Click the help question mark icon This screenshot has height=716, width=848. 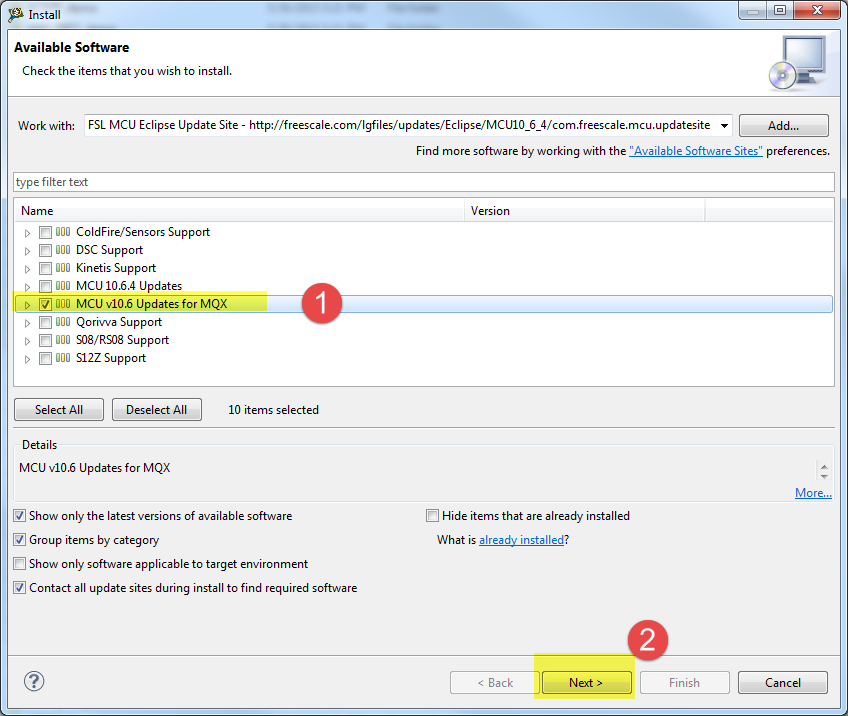click(34, 681)
